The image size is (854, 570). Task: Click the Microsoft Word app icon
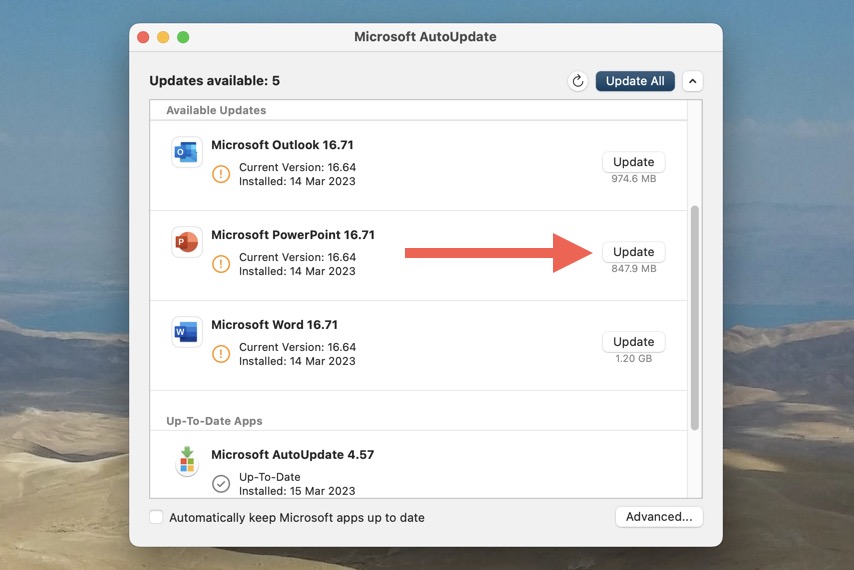(x=186, y=332)
